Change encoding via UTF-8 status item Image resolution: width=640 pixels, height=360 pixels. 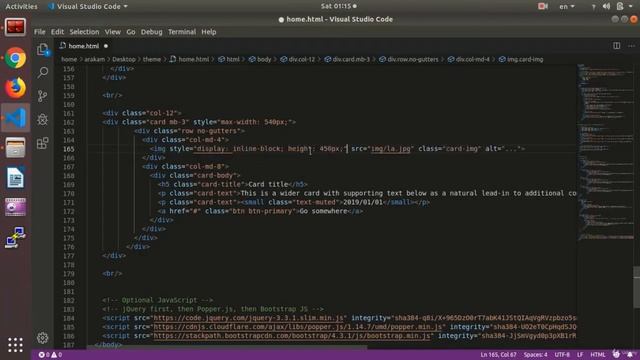click(x=562, y=355)
